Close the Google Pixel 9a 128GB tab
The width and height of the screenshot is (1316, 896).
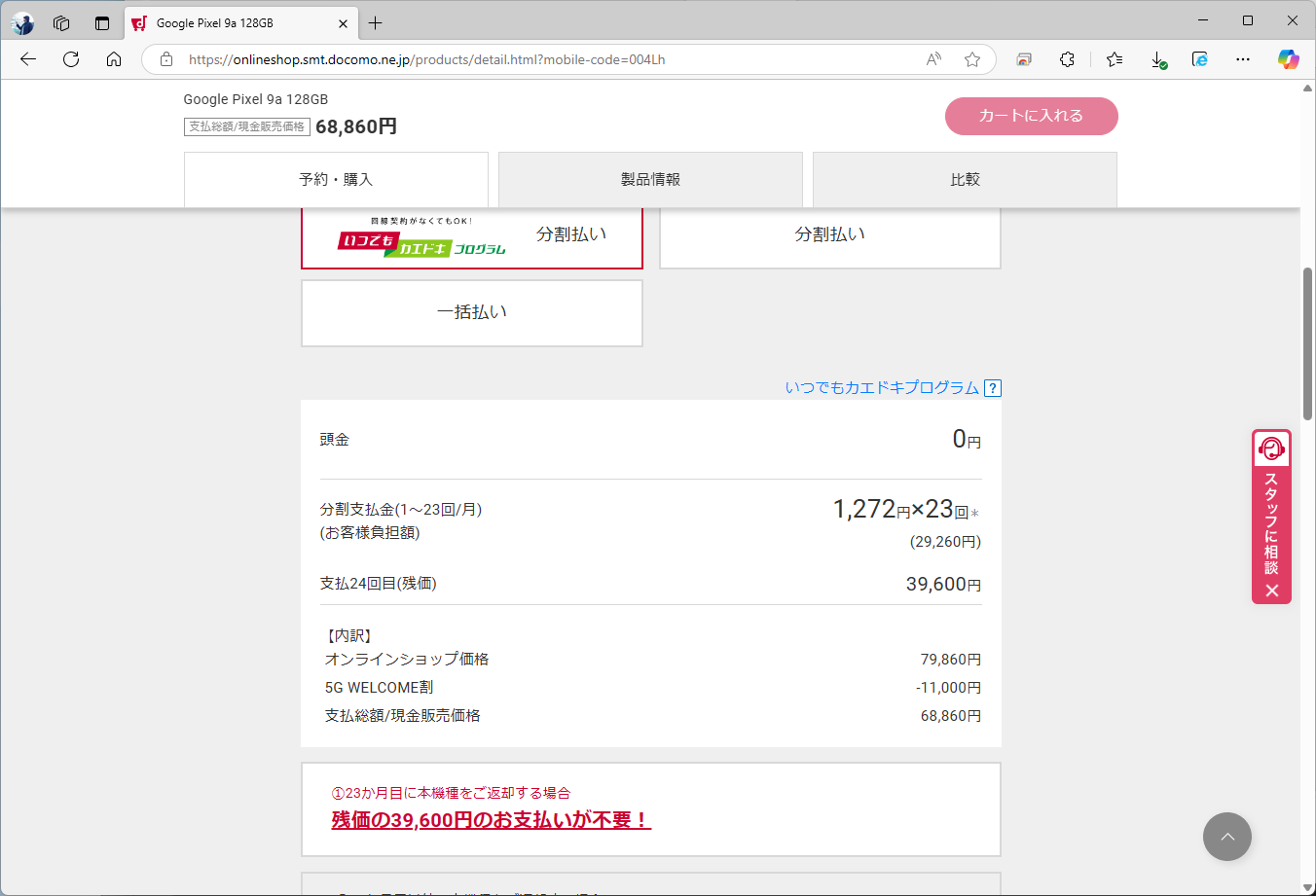343,23
